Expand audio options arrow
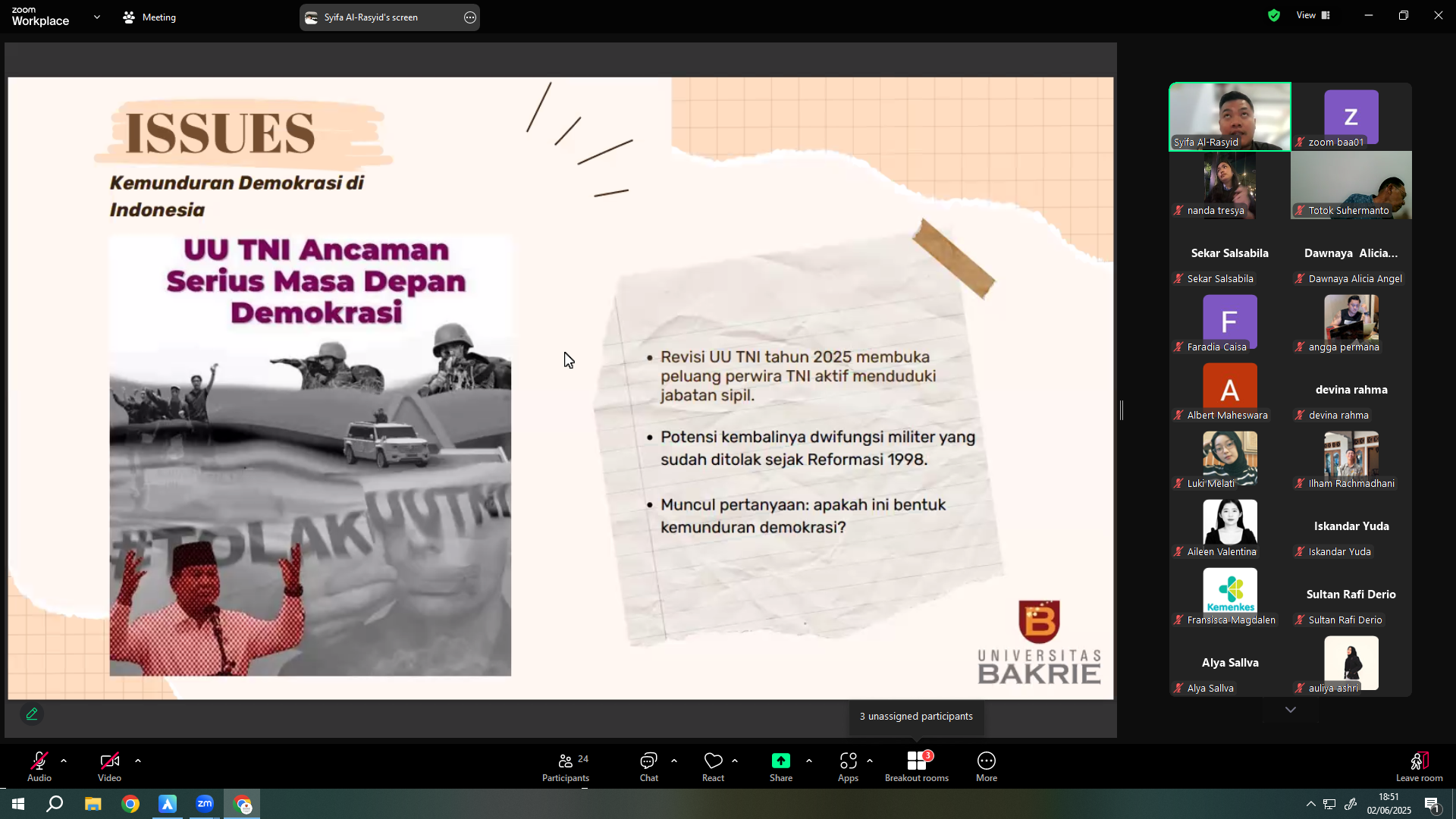Viewport: 1456px width, 819px height. click(64, 761)
